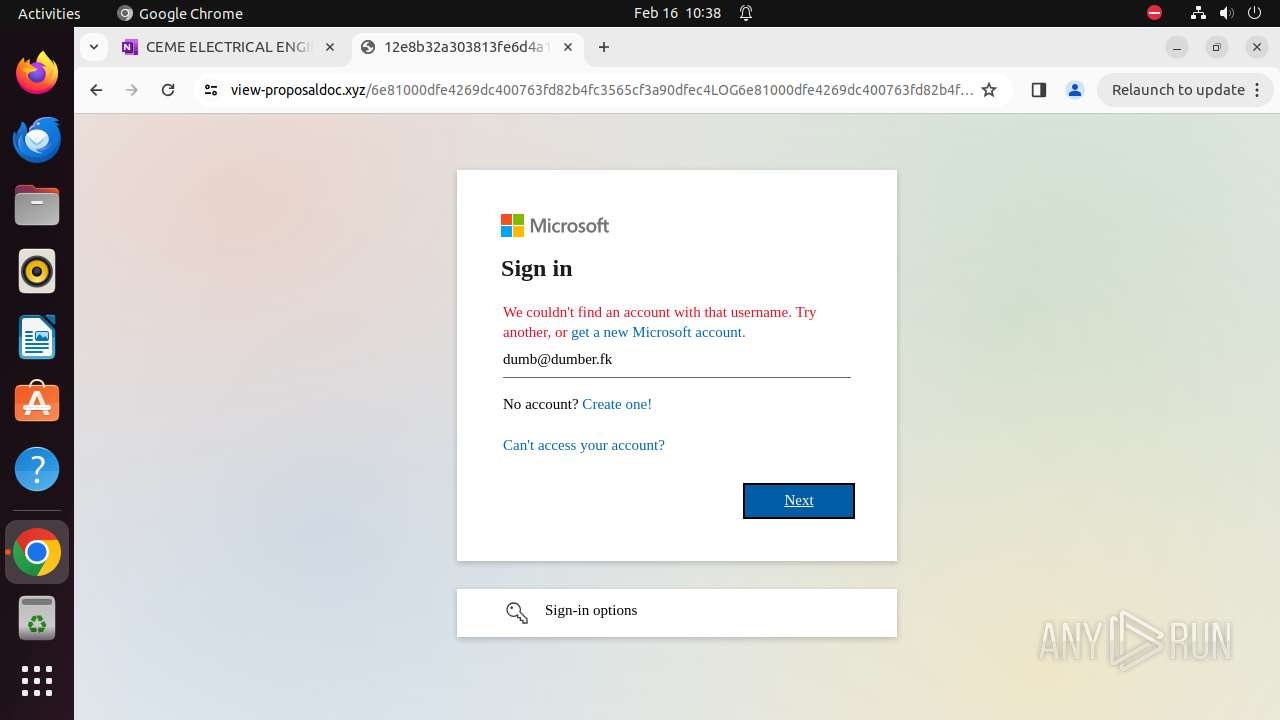The image size is (1280, 720).
Task: Reload the current page
Action: [x=168, y=90]
